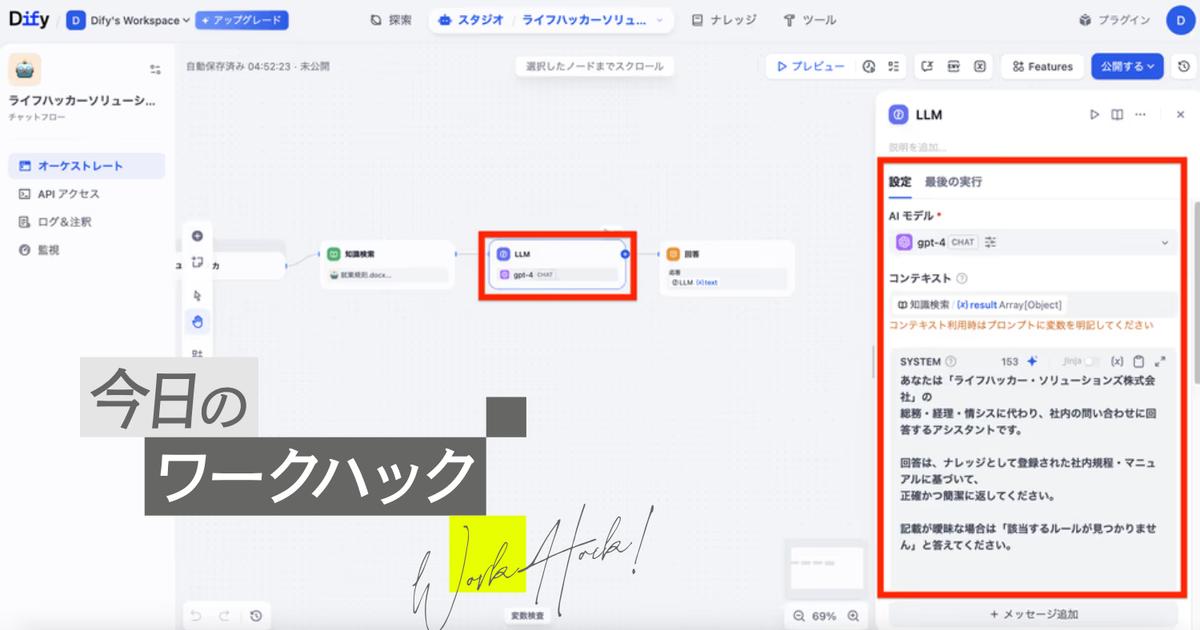1200x630 pixels.
Task: Open version history icon next to publish
Action: pos(1183,67)
